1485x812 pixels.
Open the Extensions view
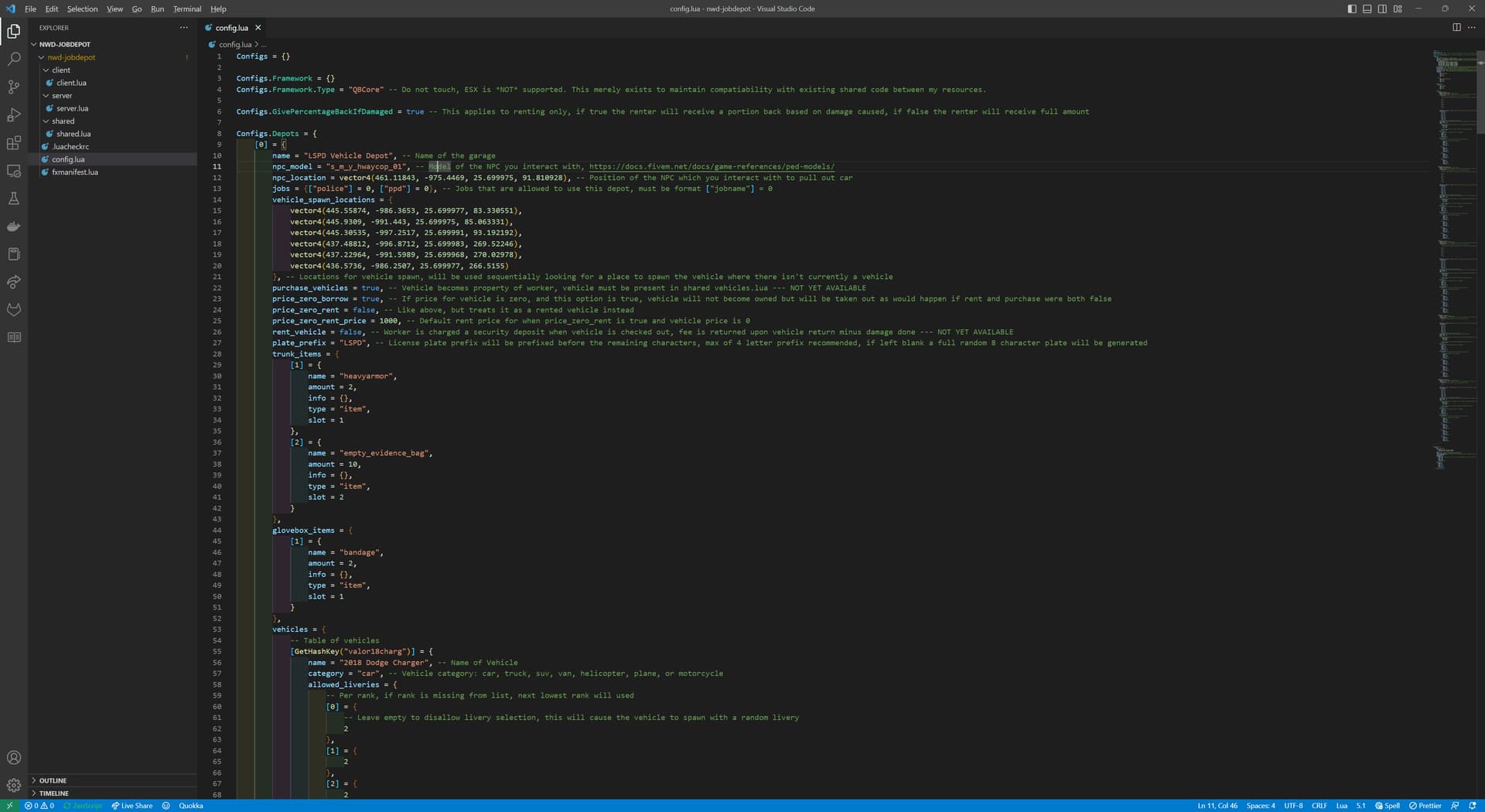(x=14, y=143)
